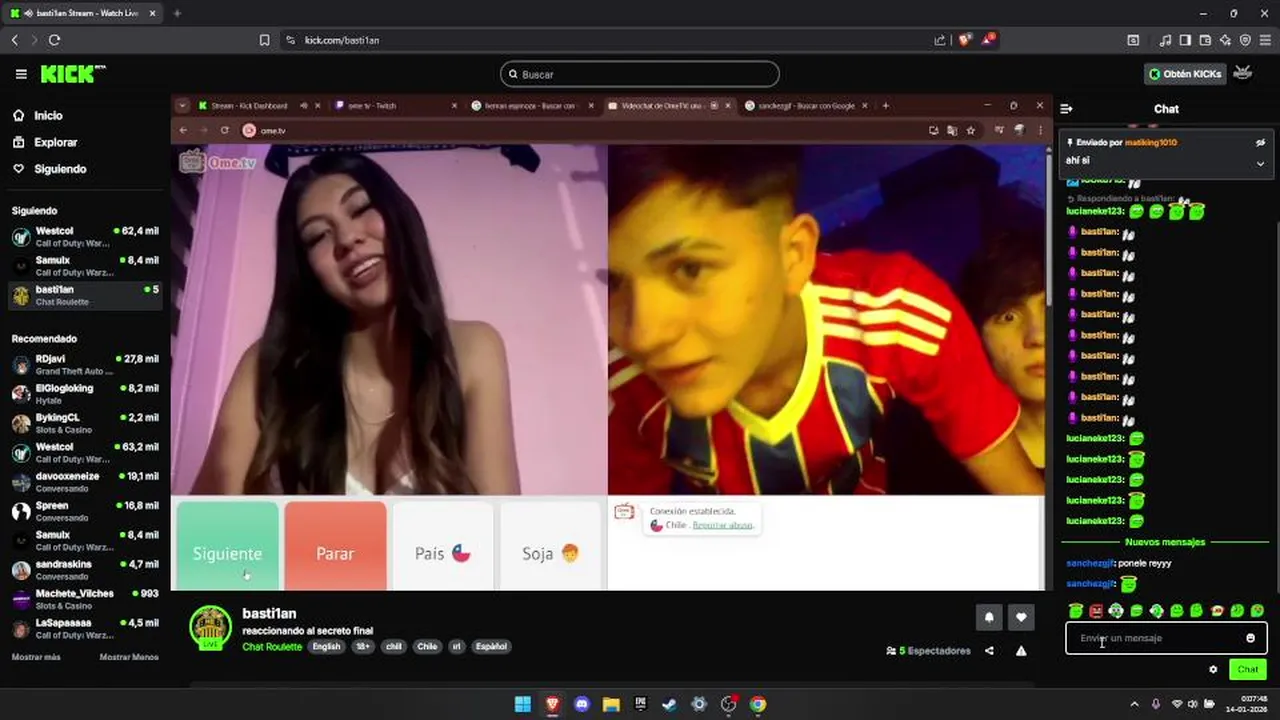The width and height of the screenshot is (1280, 720).
Task: Reload the page in the browser
Action: coord(54,40)
